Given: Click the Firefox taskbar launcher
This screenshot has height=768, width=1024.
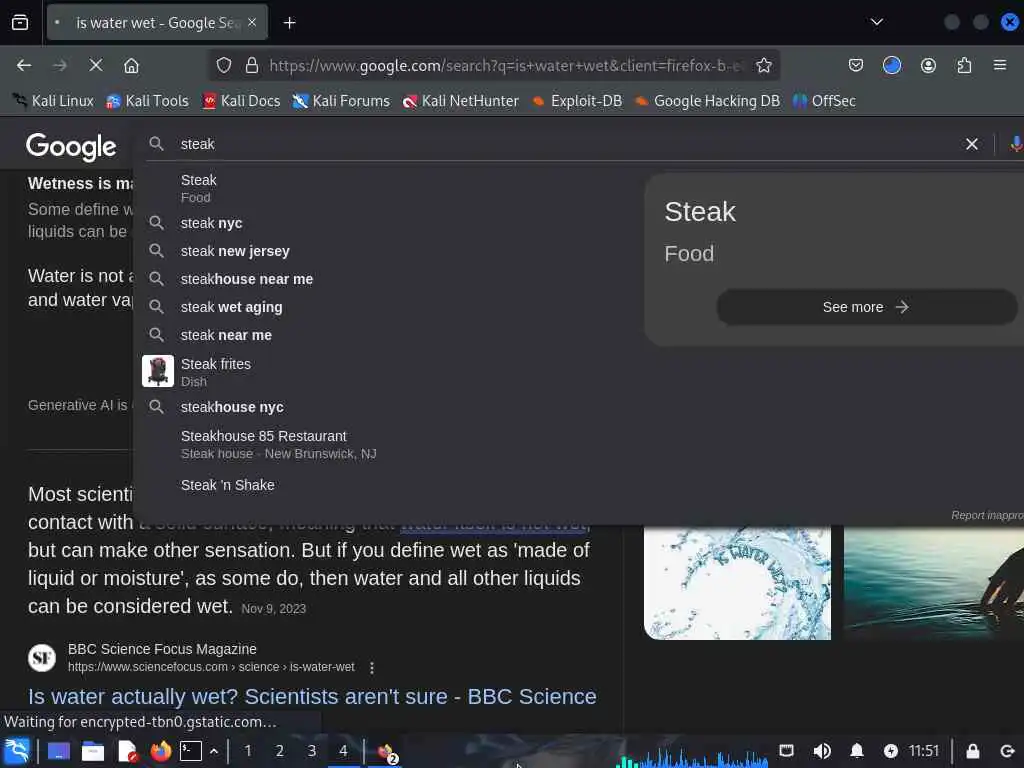Looking at the screenshot, I should (x=161, y=752).
